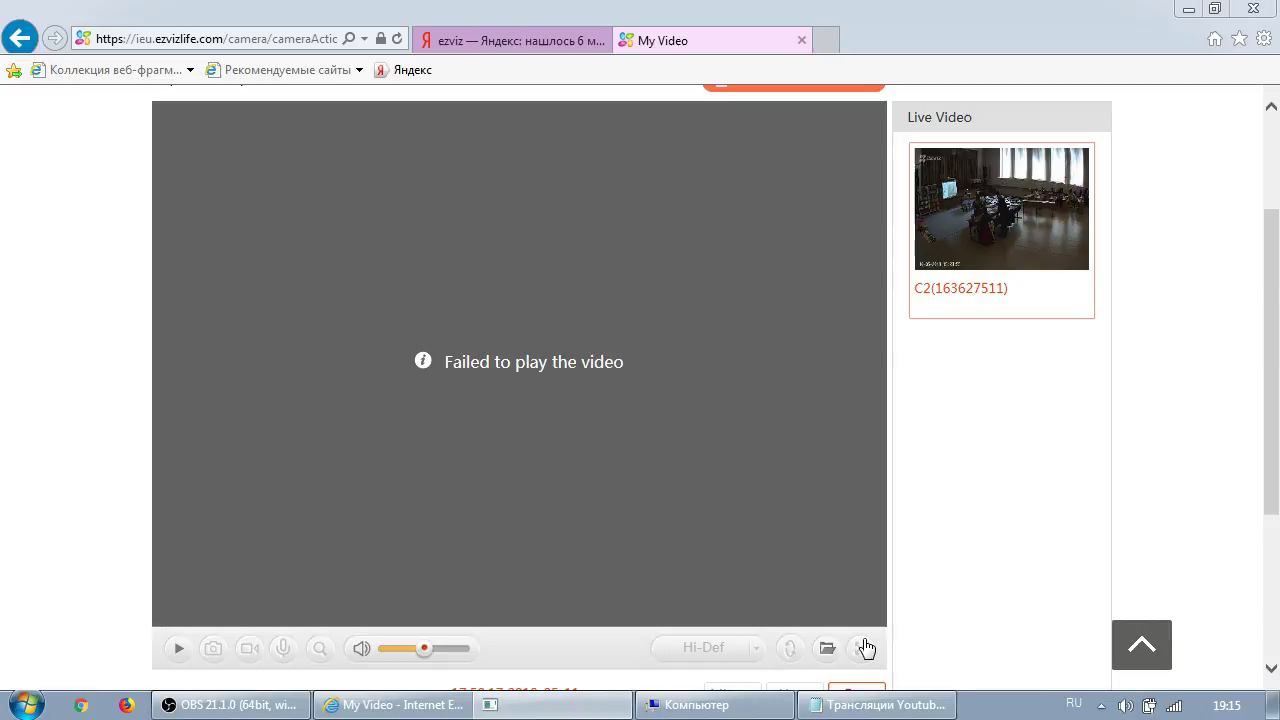
Task: Open the Windows Start menu
Action: click(27, 704)
